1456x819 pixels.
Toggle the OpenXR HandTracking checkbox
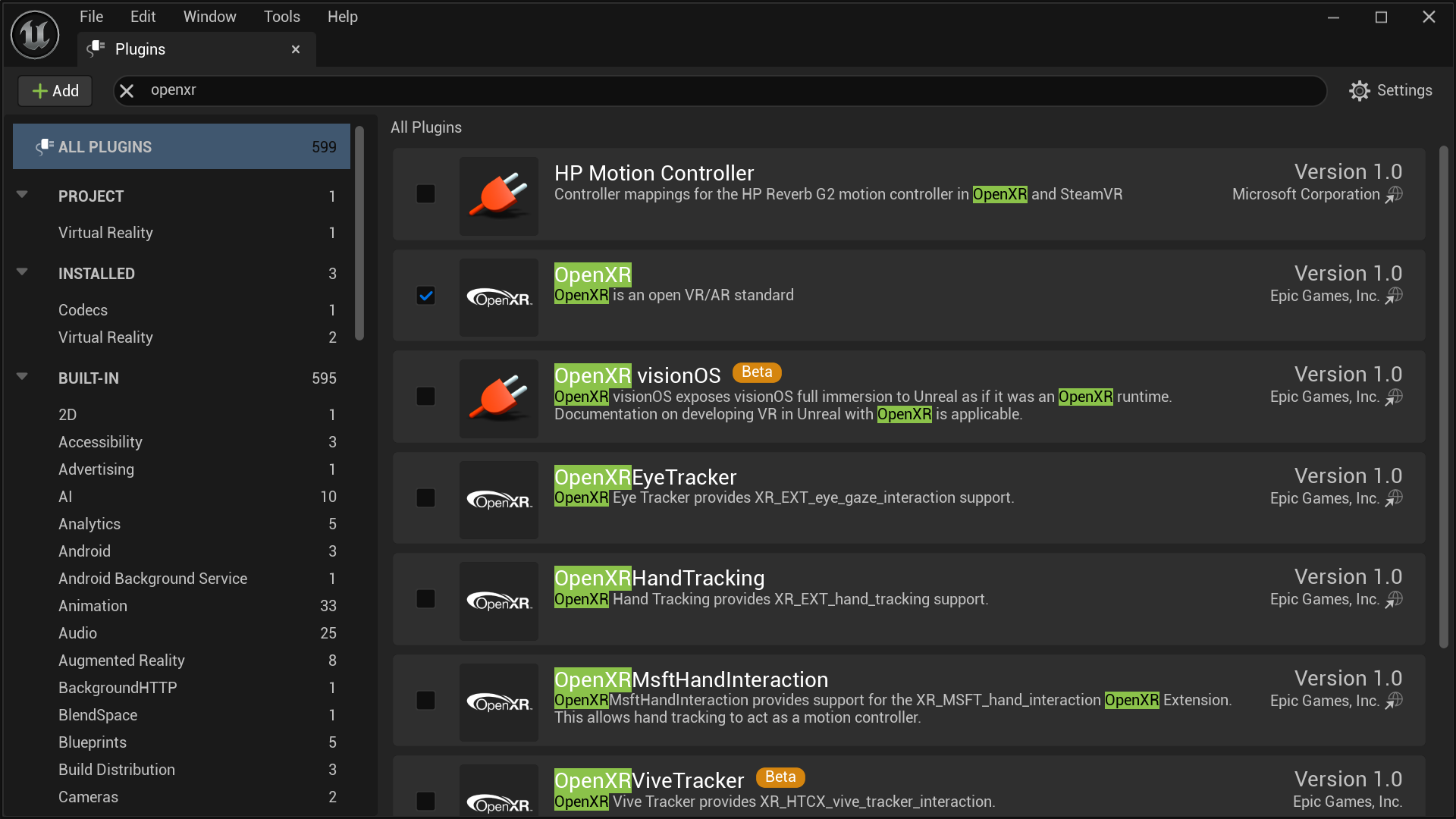pos(425,598)
